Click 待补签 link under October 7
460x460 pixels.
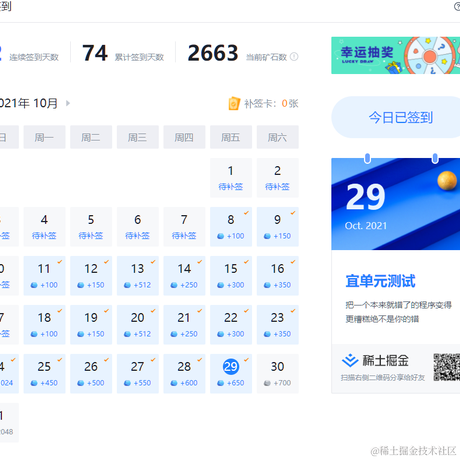point(184,236)
